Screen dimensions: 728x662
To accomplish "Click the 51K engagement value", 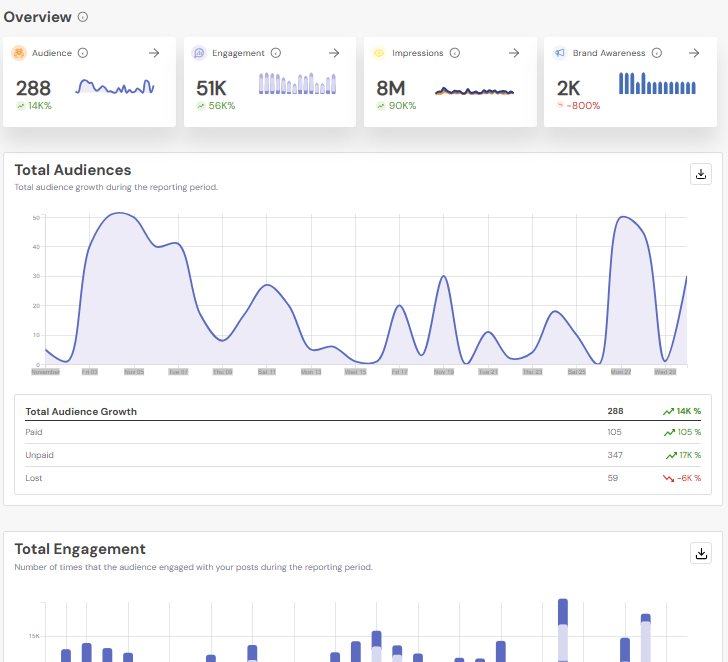I will pyautogui.click(x=211, y=88).
